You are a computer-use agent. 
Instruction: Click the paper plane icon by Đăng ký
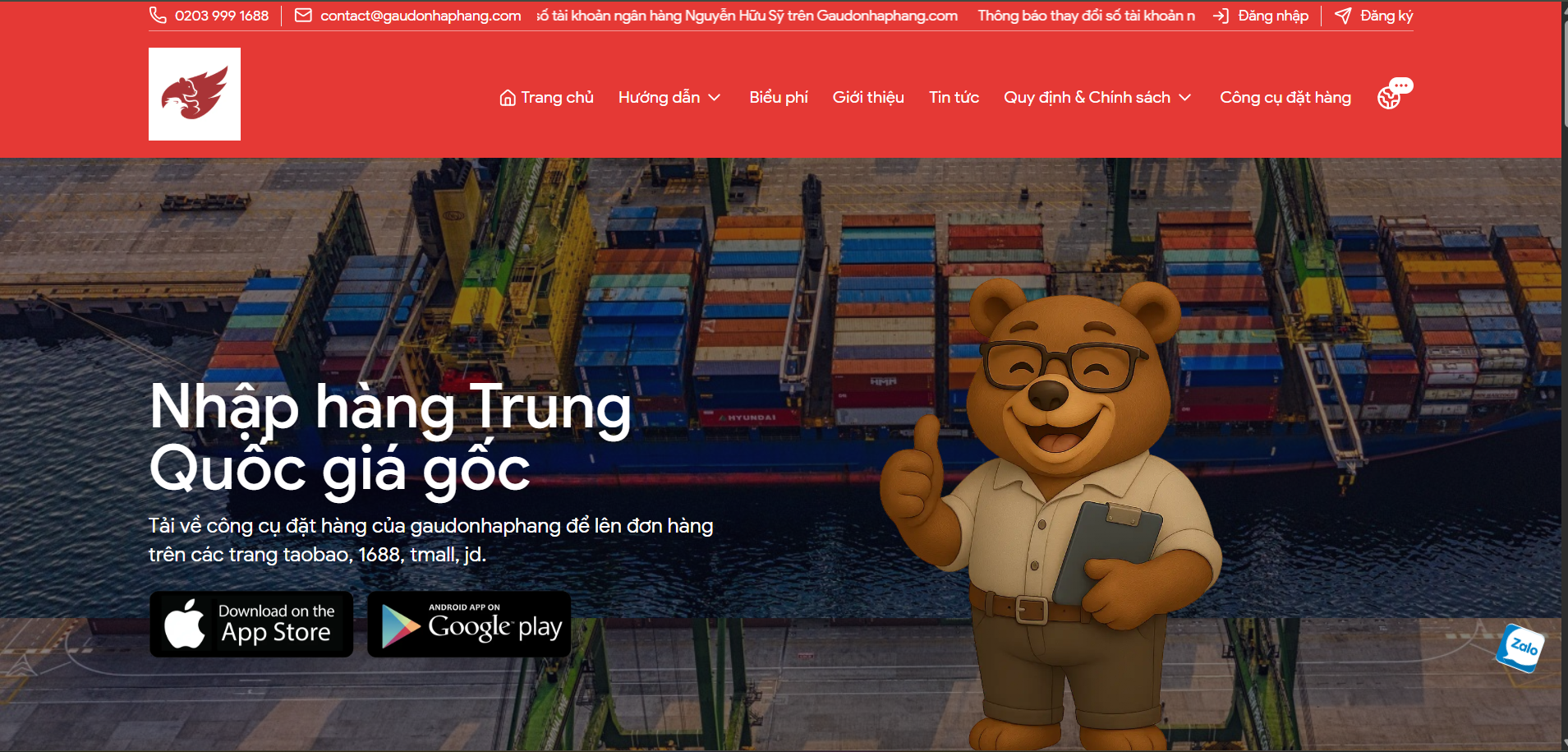coord(1343,16)
